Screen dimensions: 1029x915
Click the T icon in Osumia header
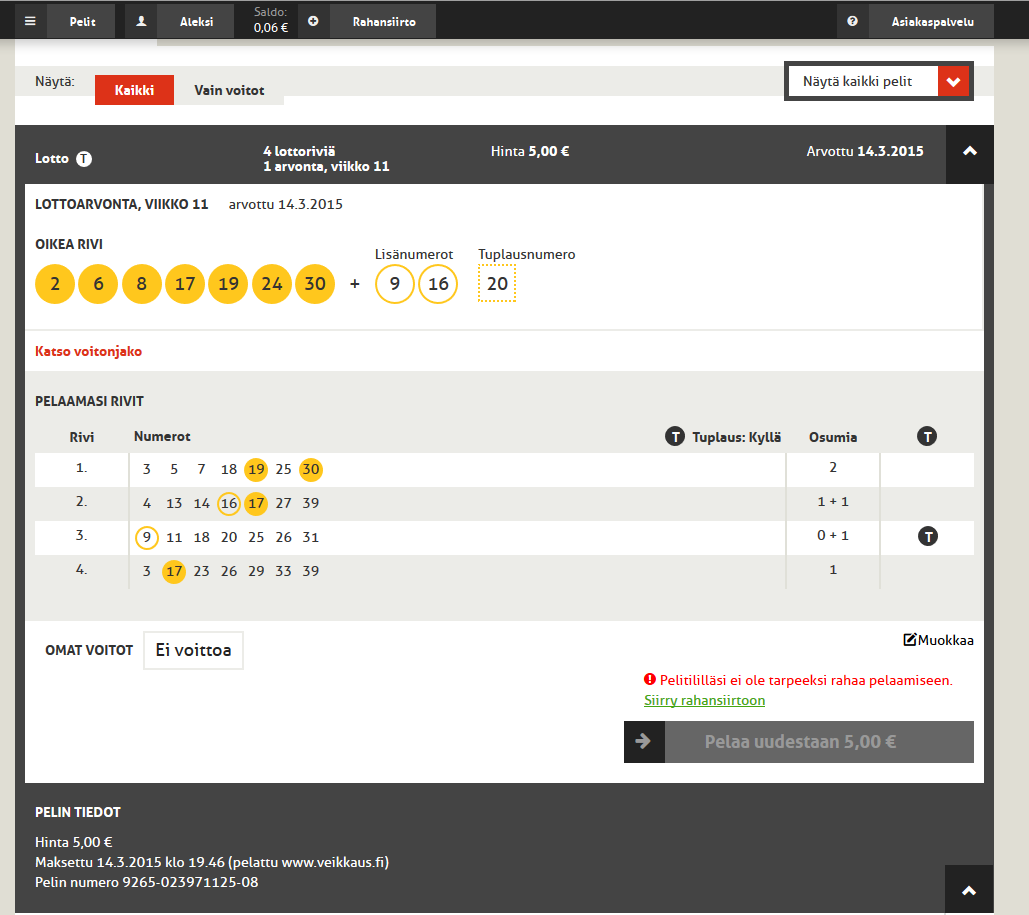[x=927, y=436]
